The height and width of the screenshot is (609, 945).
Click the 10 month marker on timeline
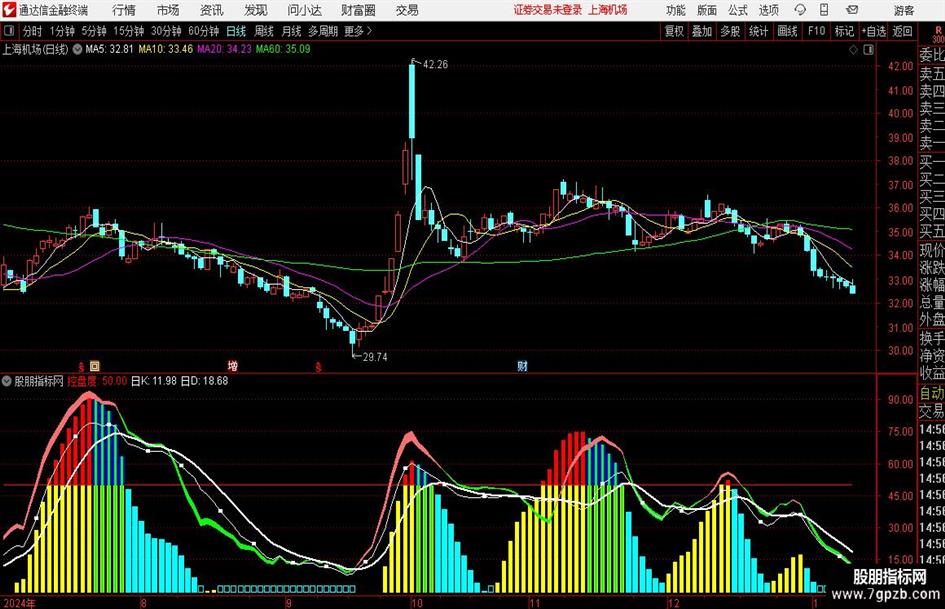(x=416, y=603)
